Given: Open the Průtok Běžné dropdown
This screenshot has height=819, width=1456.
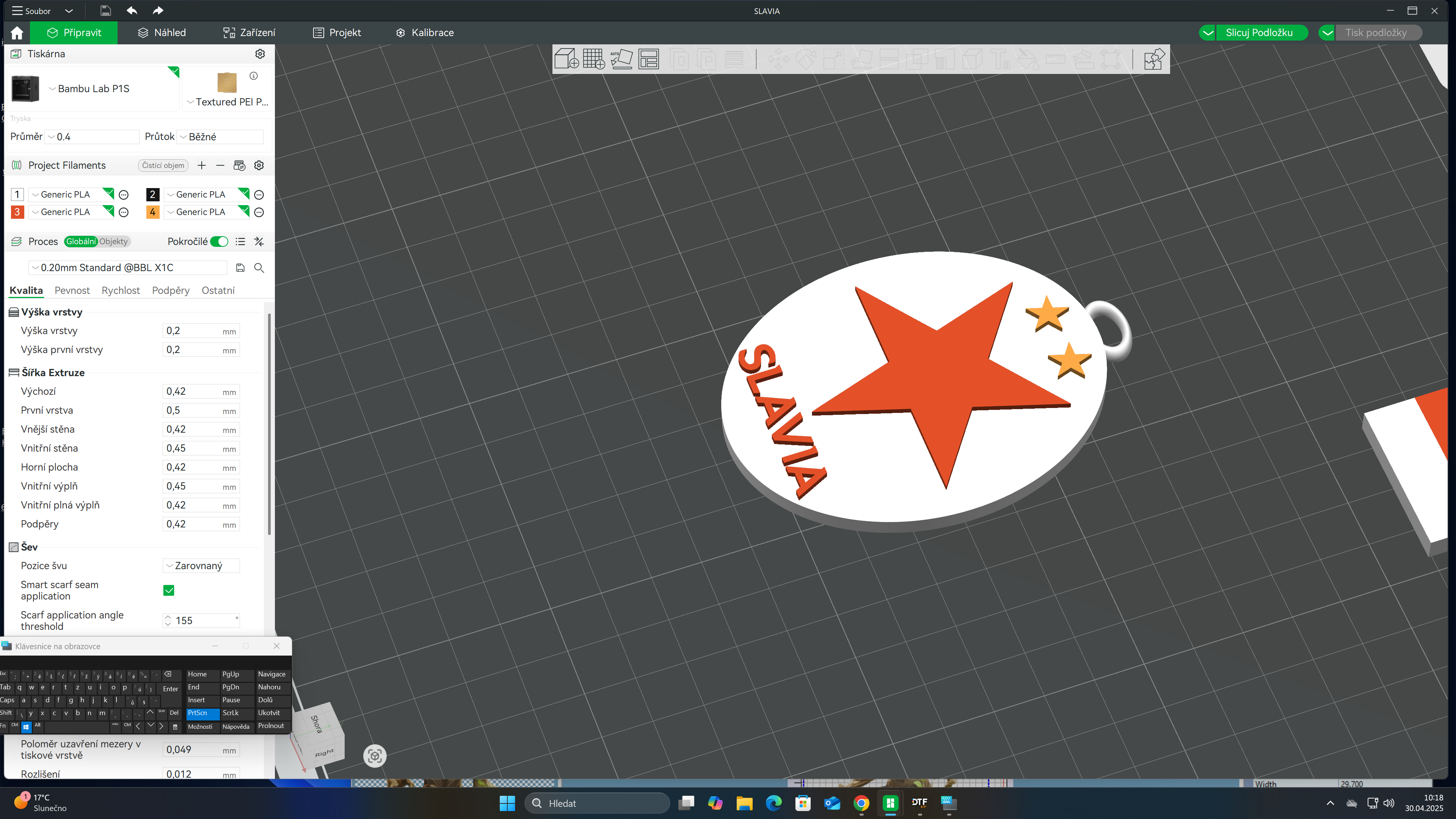Looking at the screenshot, I should coord(220,137).
